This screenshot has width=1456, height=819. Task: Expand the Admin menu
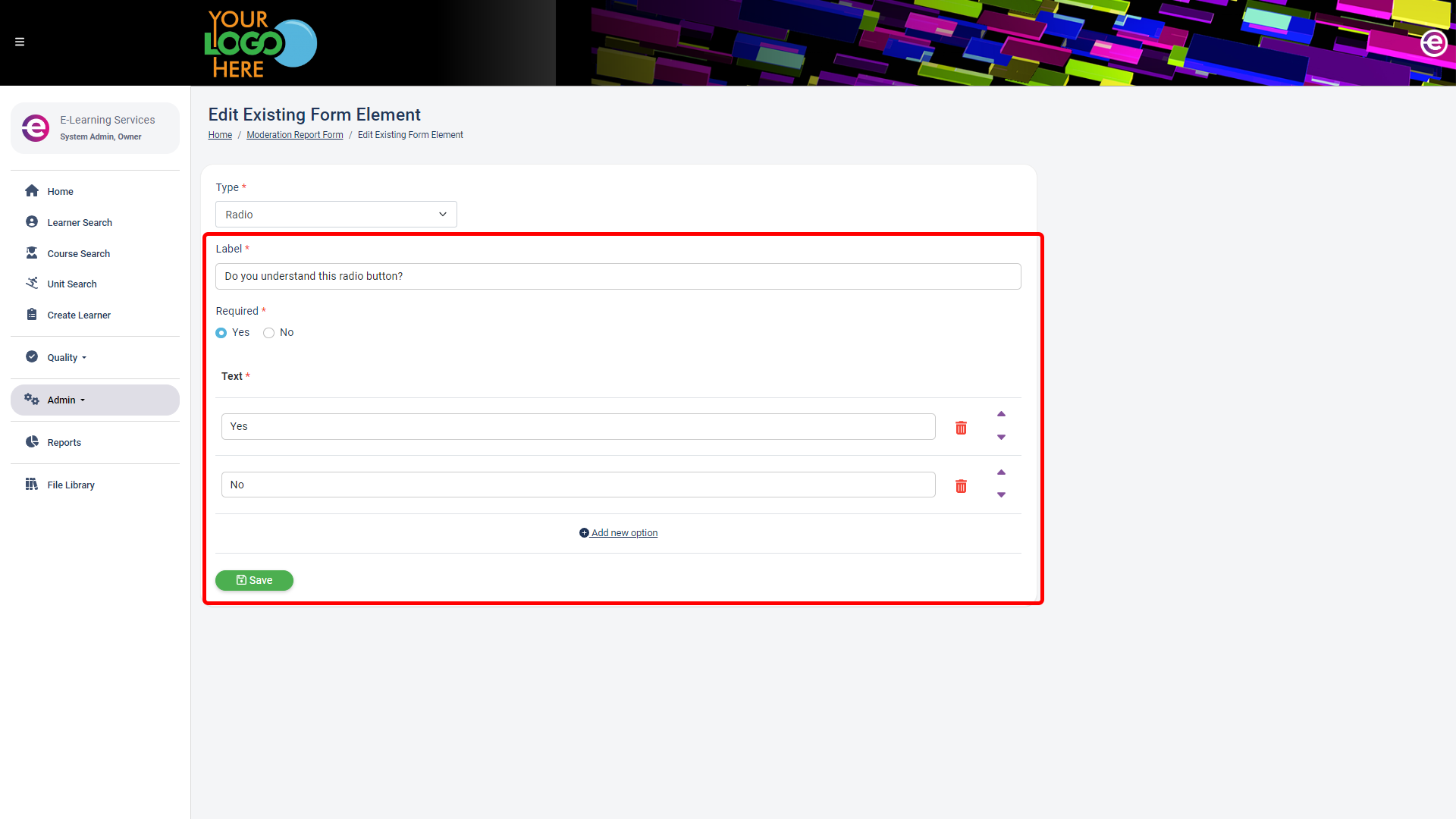coord(66,400)
